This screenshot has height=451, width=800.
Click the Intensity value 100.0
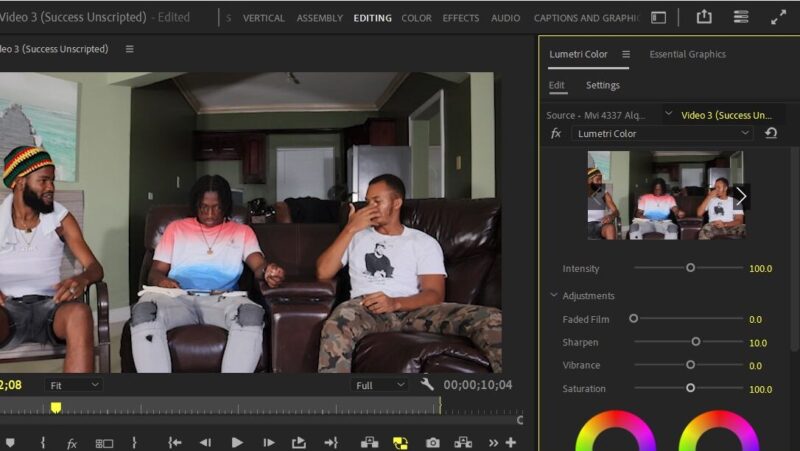(x=760, y=268)
